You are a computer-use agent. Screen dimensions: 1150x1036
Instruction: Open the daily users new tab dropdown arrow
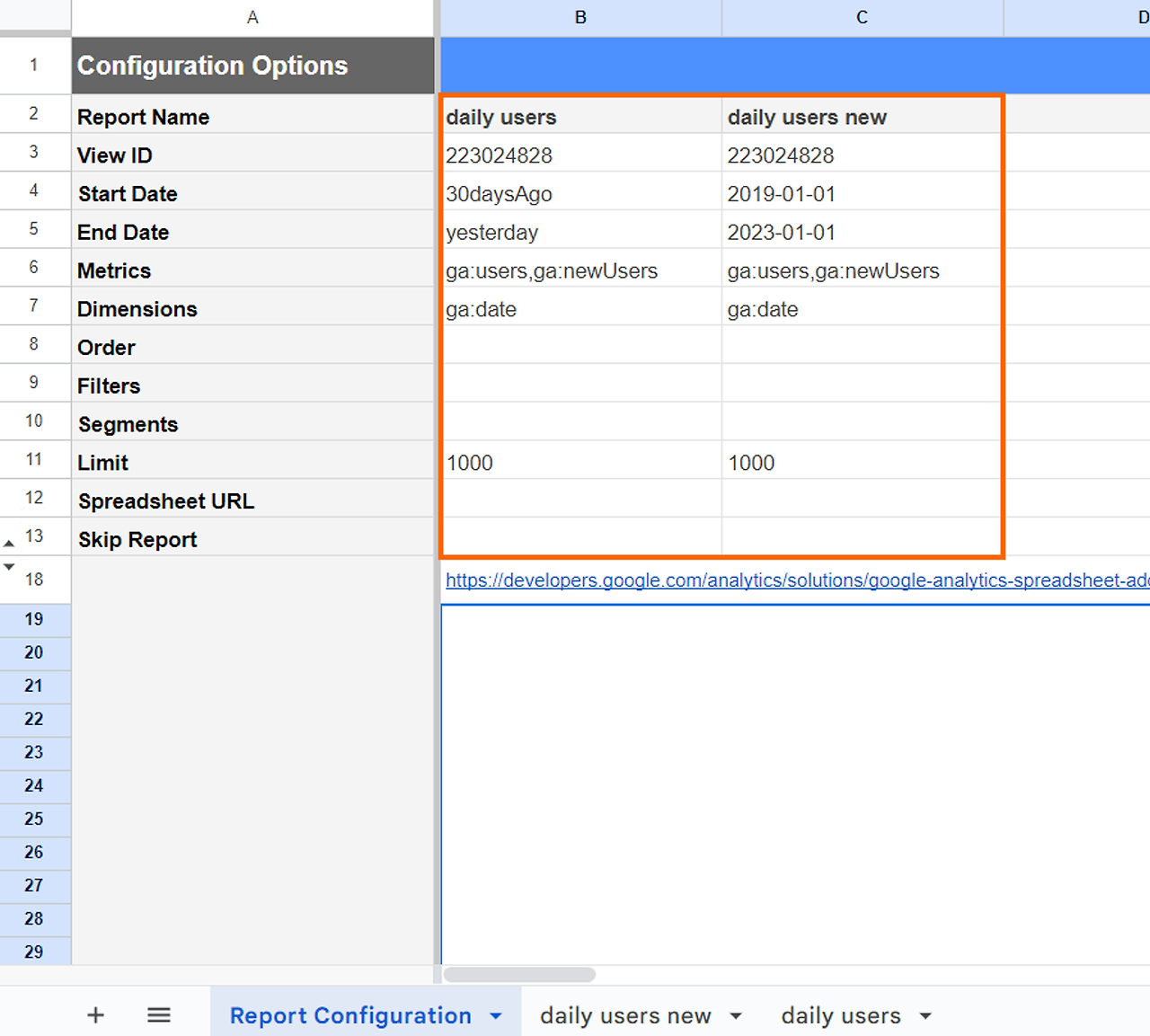(736, 1016)
